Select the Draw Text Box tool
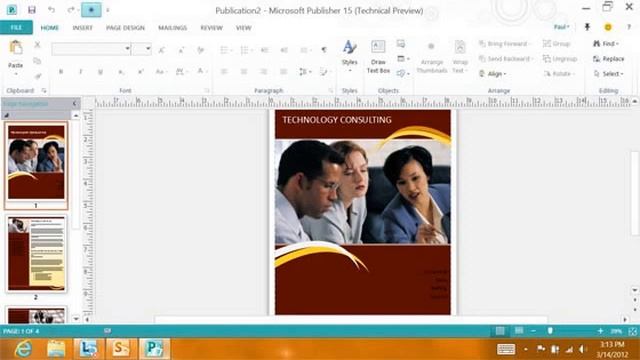Screen dimensions: 640x360 (378, 57)
